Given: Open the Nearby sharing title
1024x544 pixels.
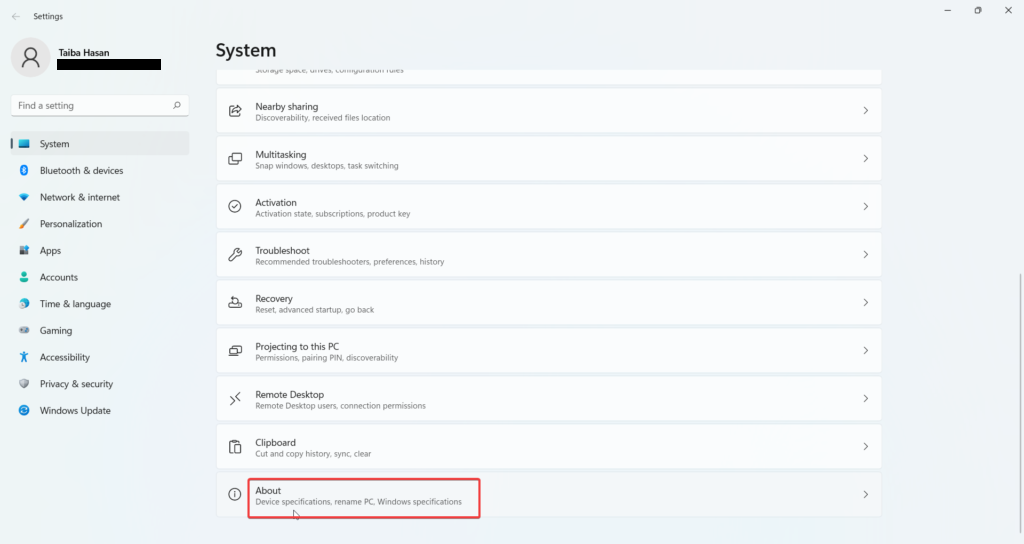Looking at the screenshot, I should (287, 106).
